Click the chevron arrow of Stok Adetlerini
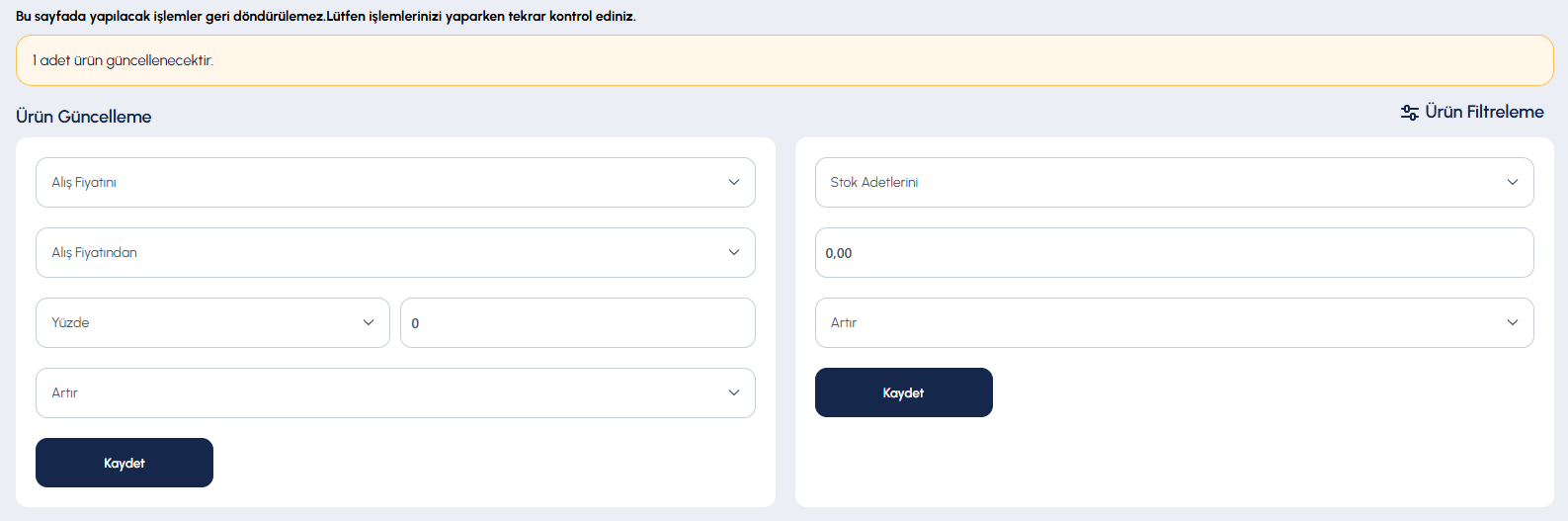1568x521 pixels. coord(1513,183)
